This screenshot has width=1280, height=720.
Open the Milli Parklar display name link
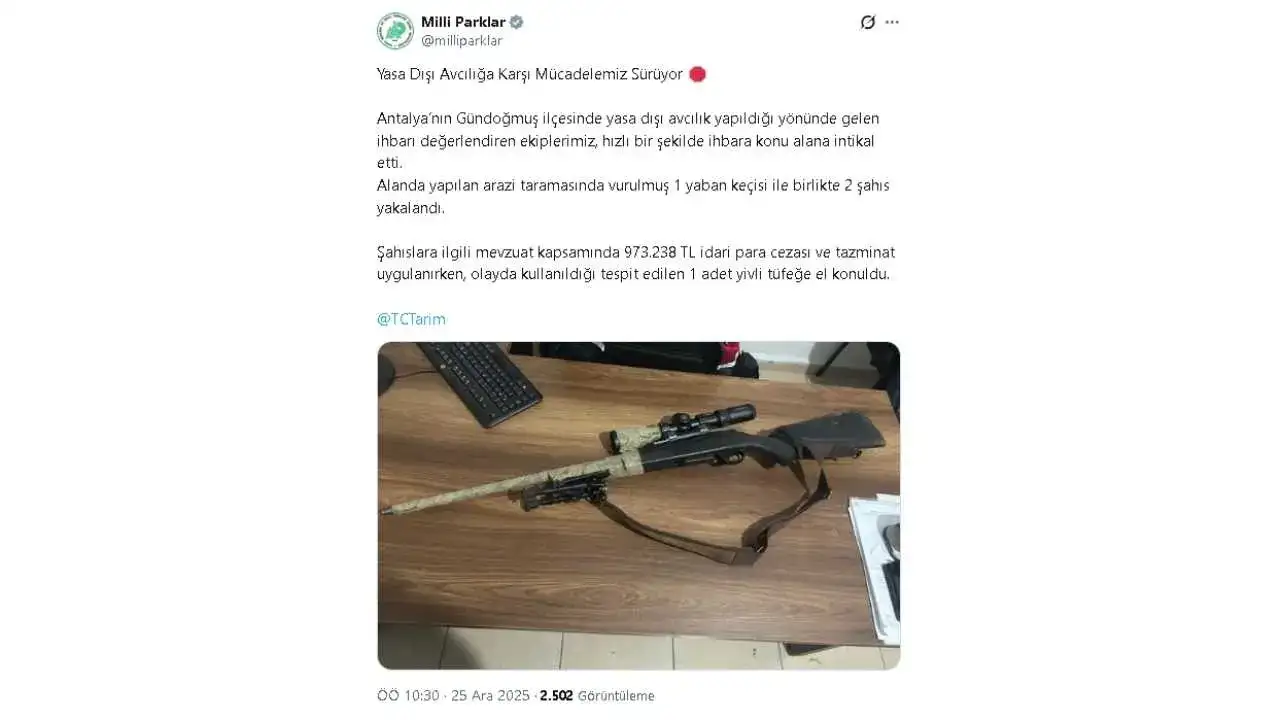463,22
